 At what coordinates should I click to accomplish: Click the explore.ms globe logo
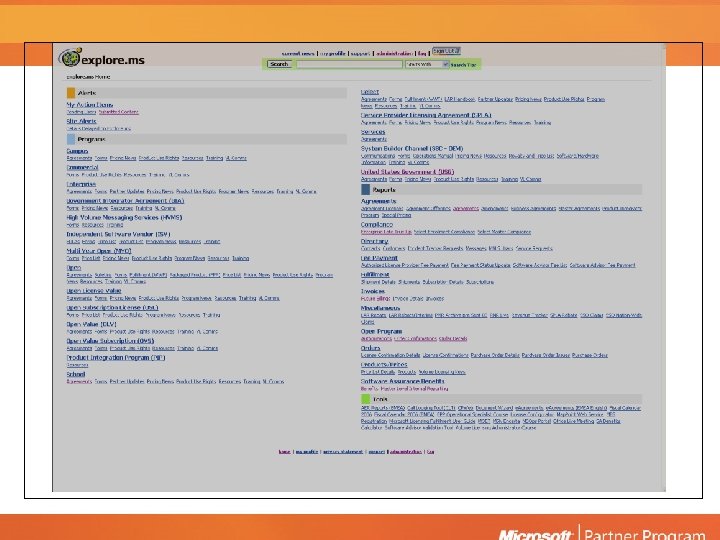[70, 57]
